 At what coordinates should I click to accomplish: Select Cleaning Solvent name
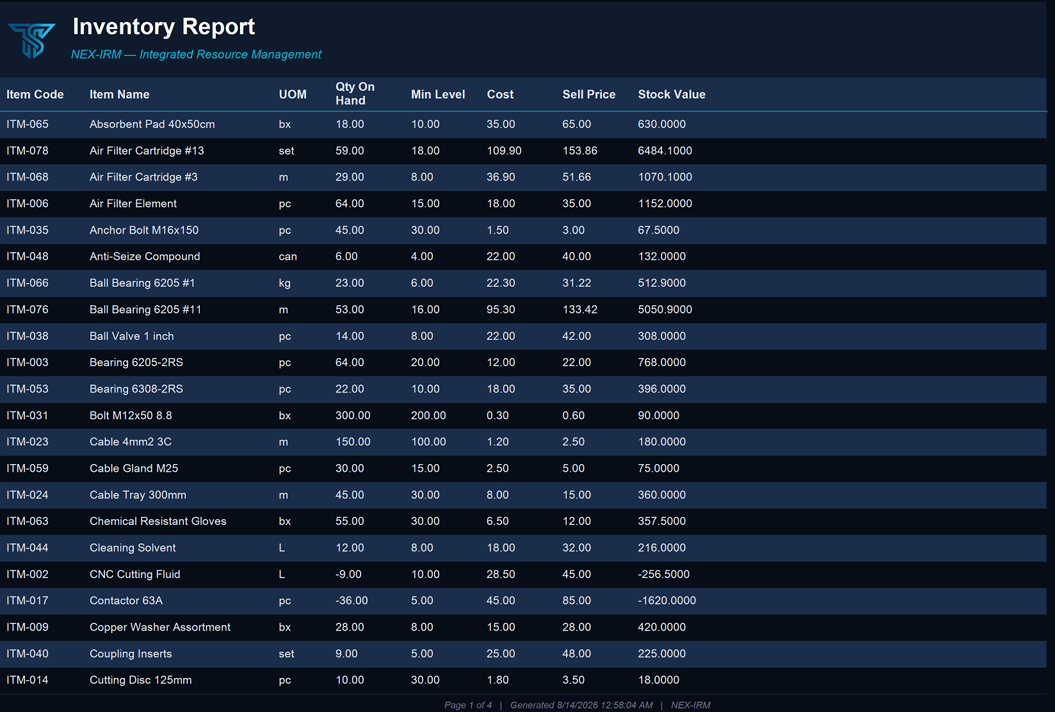[x=133, y=548]
